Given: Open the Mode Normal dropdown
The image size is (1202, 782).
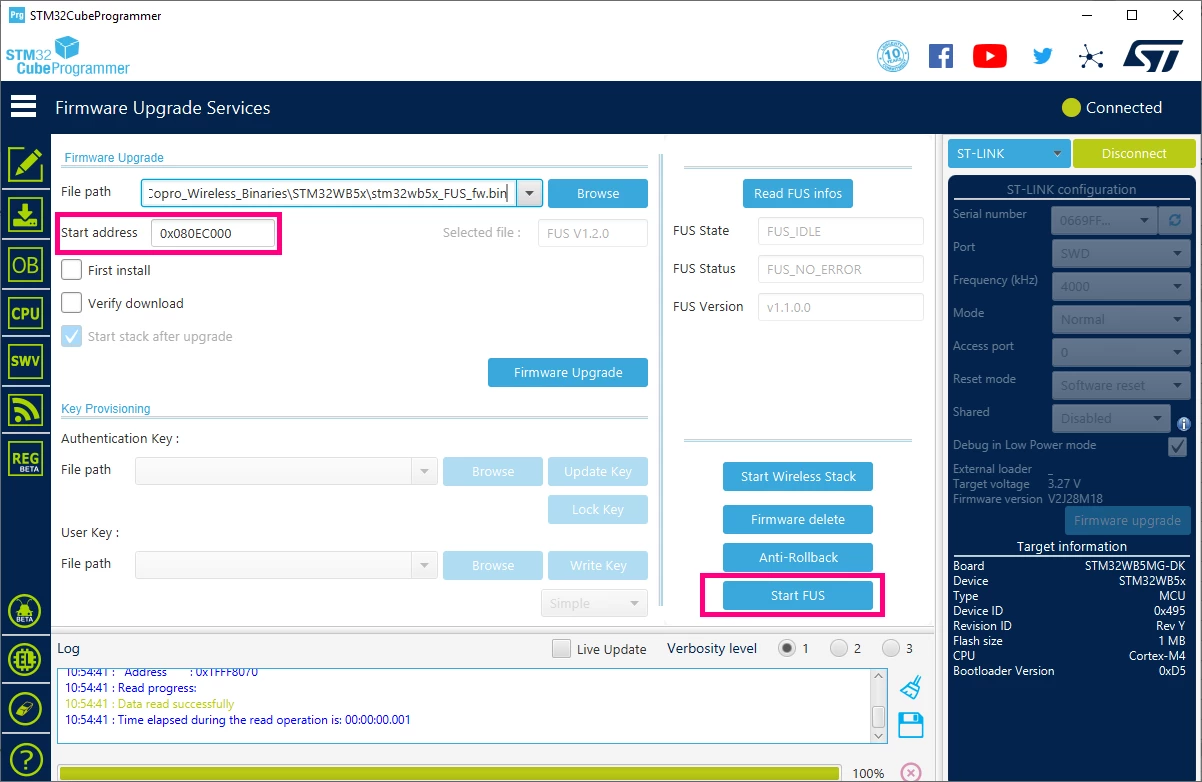Looking at the screenshot, I should [1121, 319].
